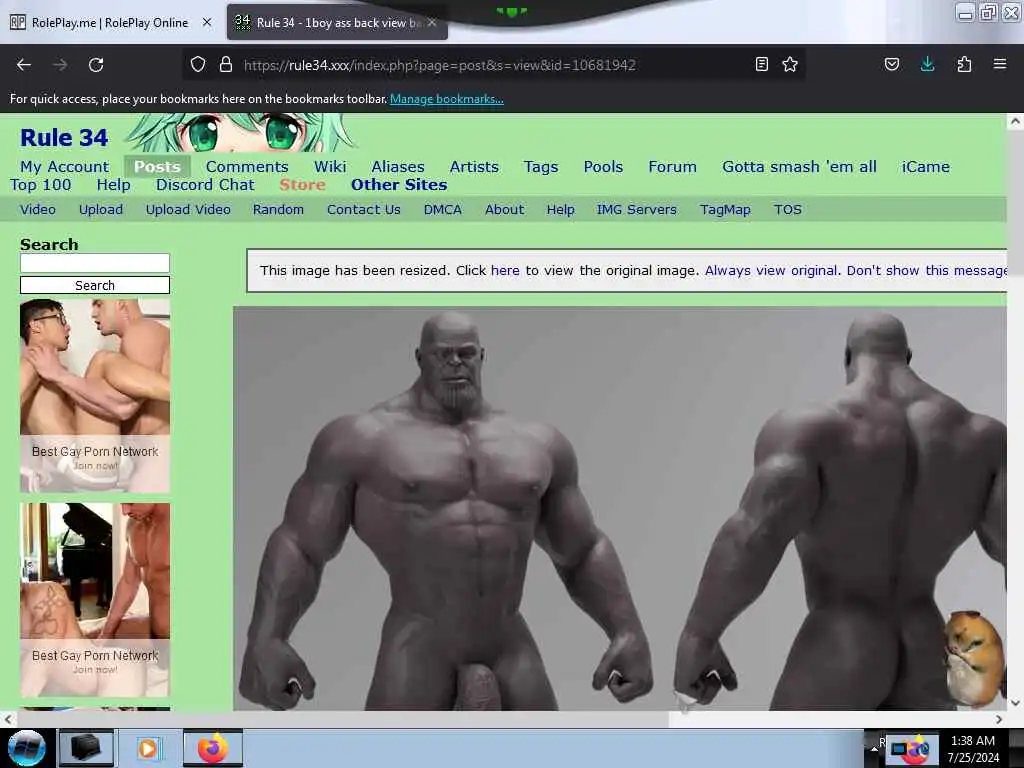This screenshot has height=768, width=1024.
Task: Open the Discord Chat link
Action: click(x=205, y=185)
